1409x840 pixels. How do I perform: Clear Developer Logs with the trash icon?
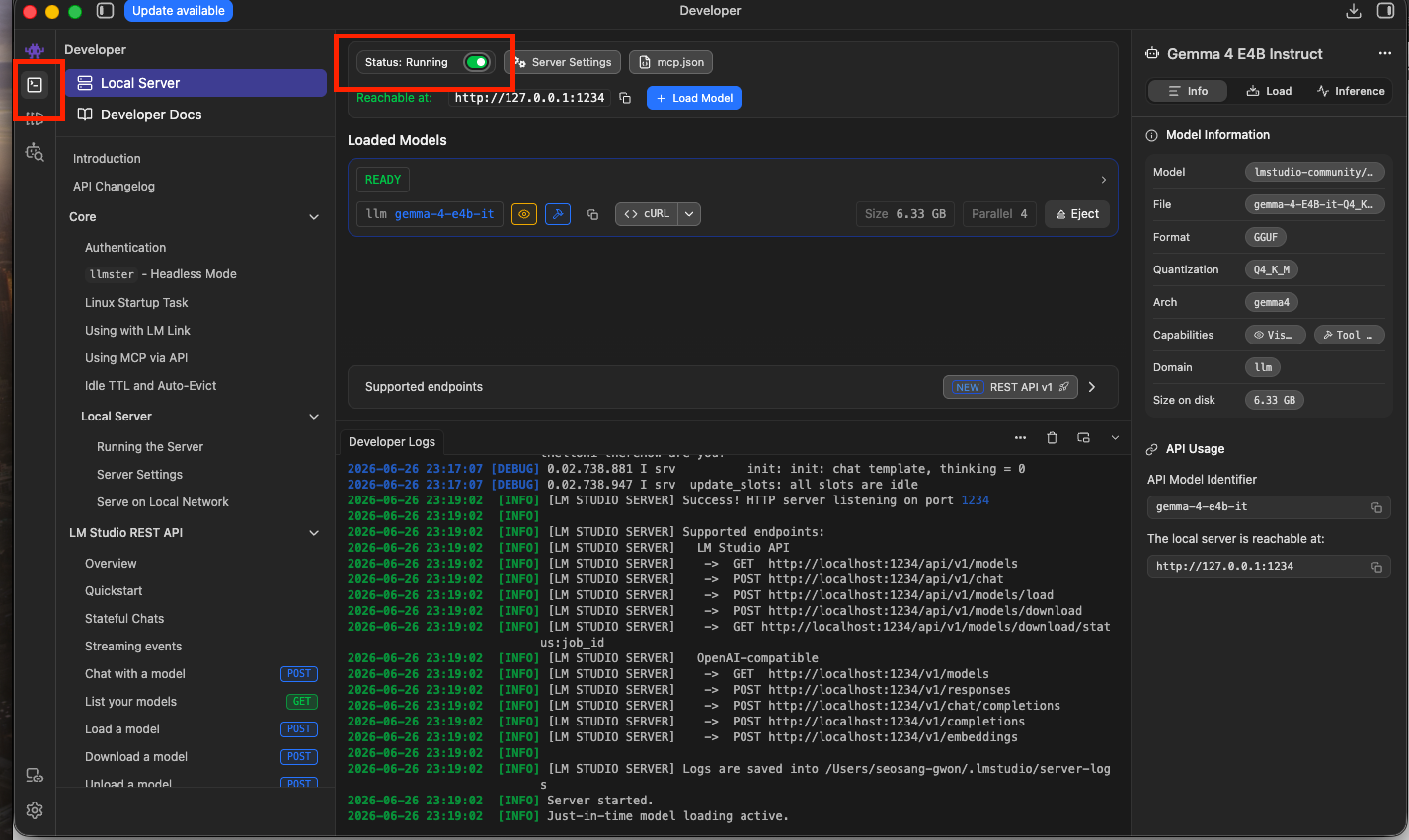coord(1052,438)
